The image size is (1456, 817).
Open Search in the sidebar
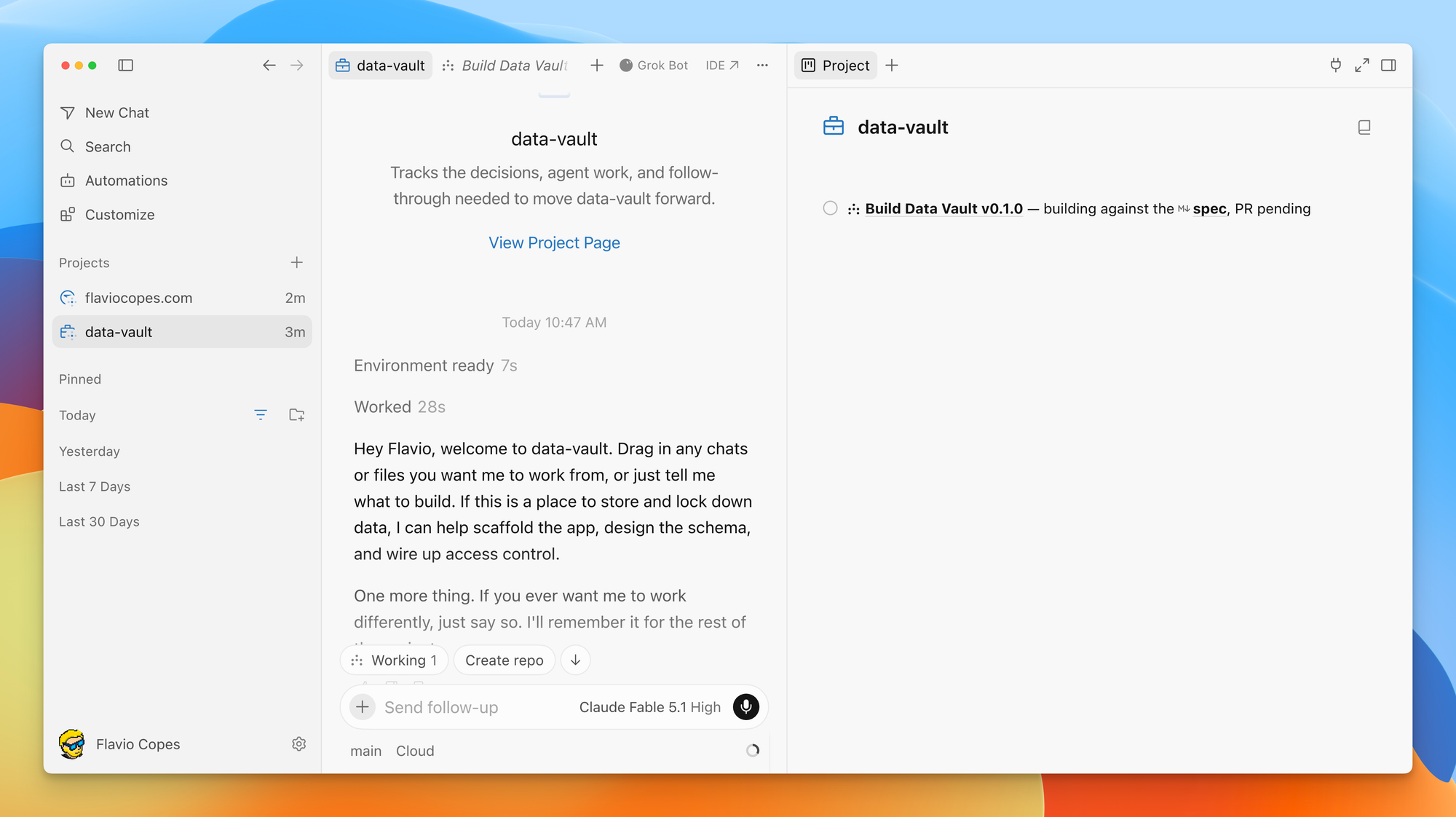point(182,146)
